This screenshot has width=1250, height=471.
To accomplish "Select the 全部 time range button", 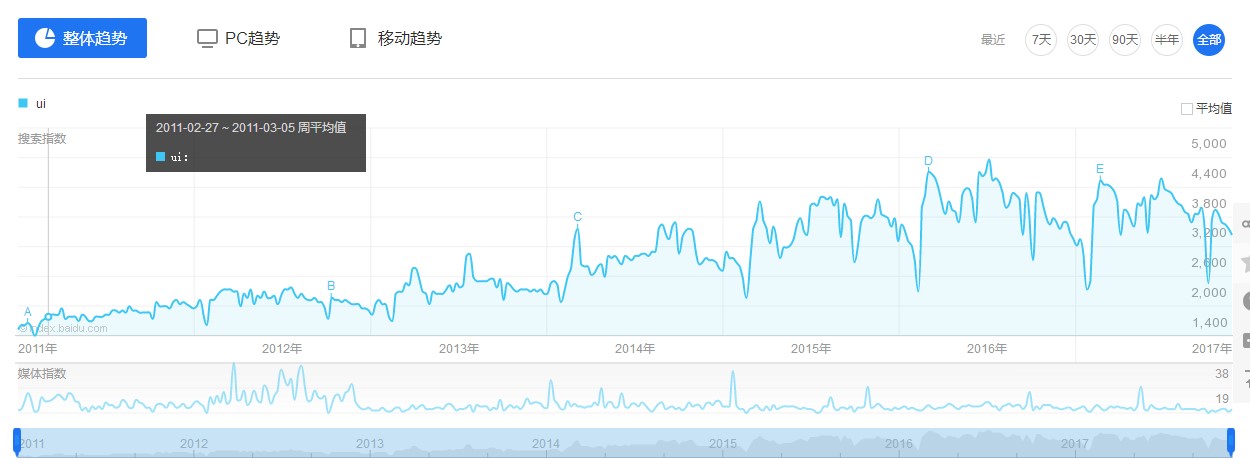I will [1209, 40].
